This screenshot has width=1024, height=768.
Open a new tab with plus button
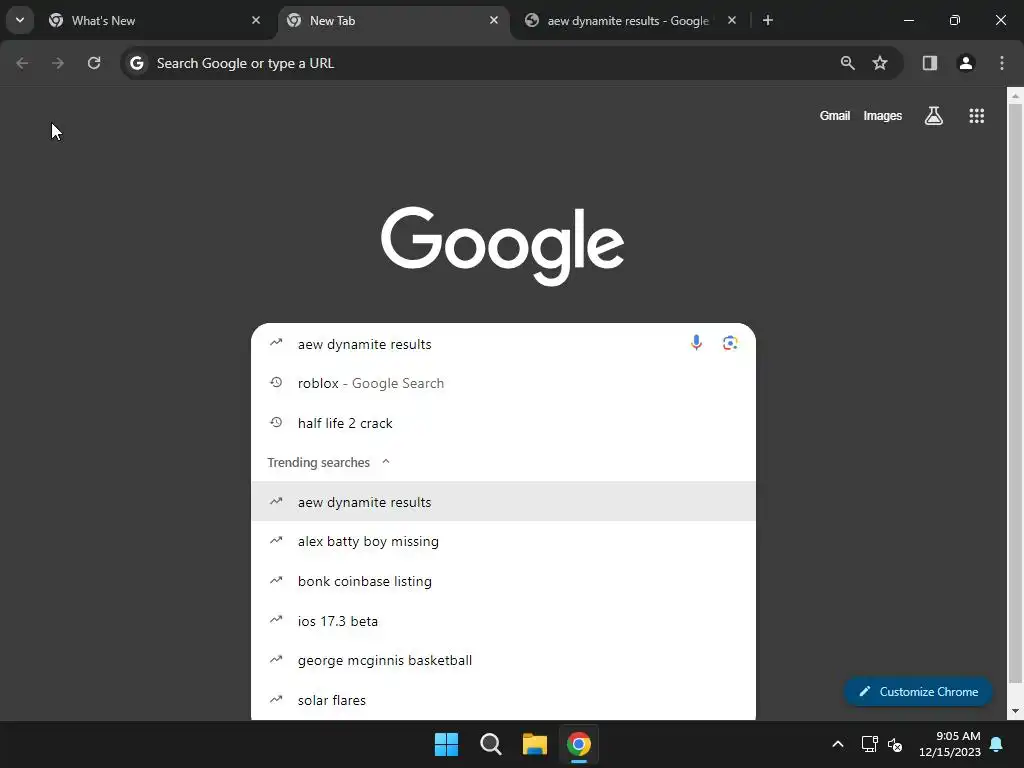click(x=768, y=20)
